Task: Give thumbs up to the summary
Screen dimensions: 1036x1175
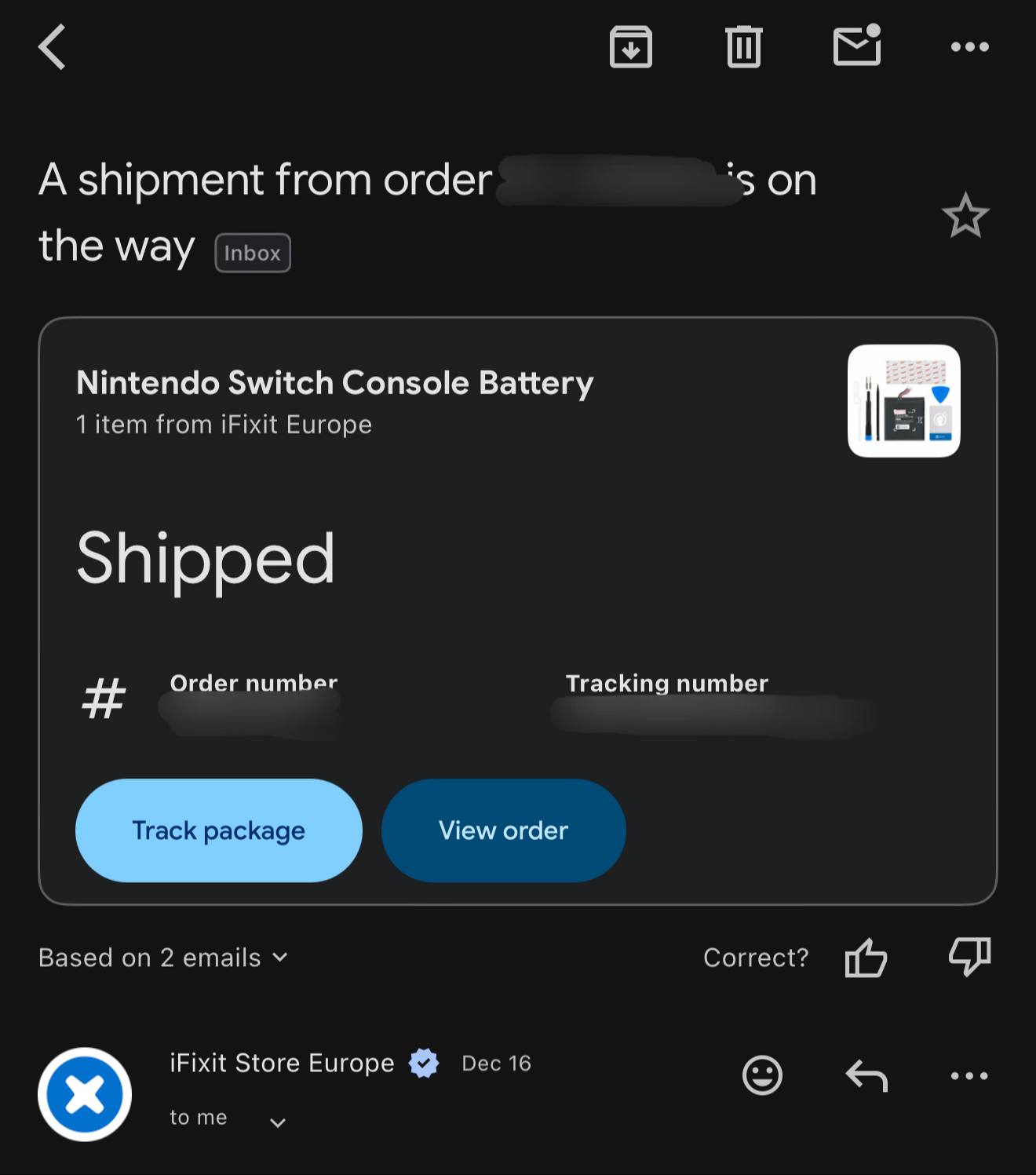Action: [x=866, y=958]
